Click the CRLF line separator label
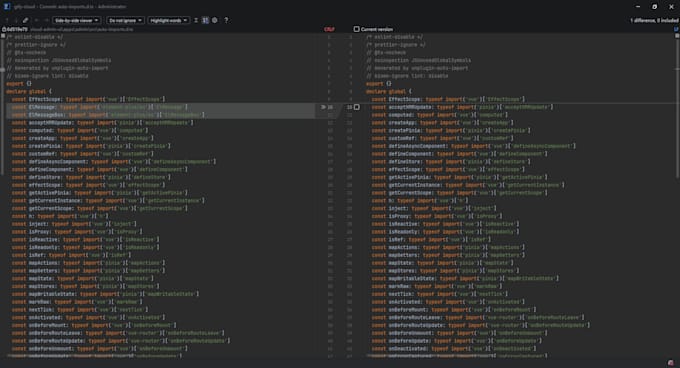This screenshot has height=368, width=680. click(x=329, y=29)
